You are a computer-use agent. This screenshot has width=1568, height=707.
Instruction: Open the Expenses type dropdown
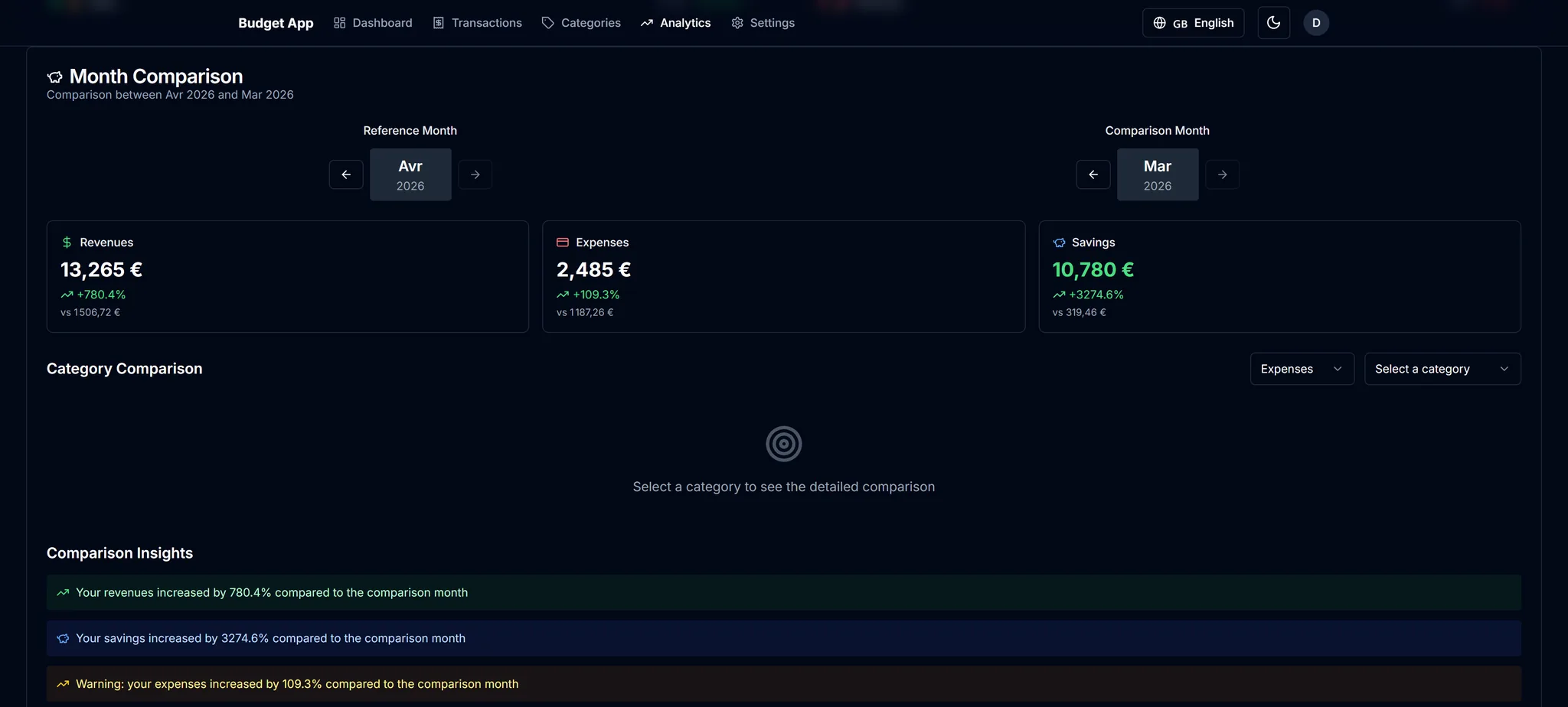pyautogui.click(x=1302, y=369)
